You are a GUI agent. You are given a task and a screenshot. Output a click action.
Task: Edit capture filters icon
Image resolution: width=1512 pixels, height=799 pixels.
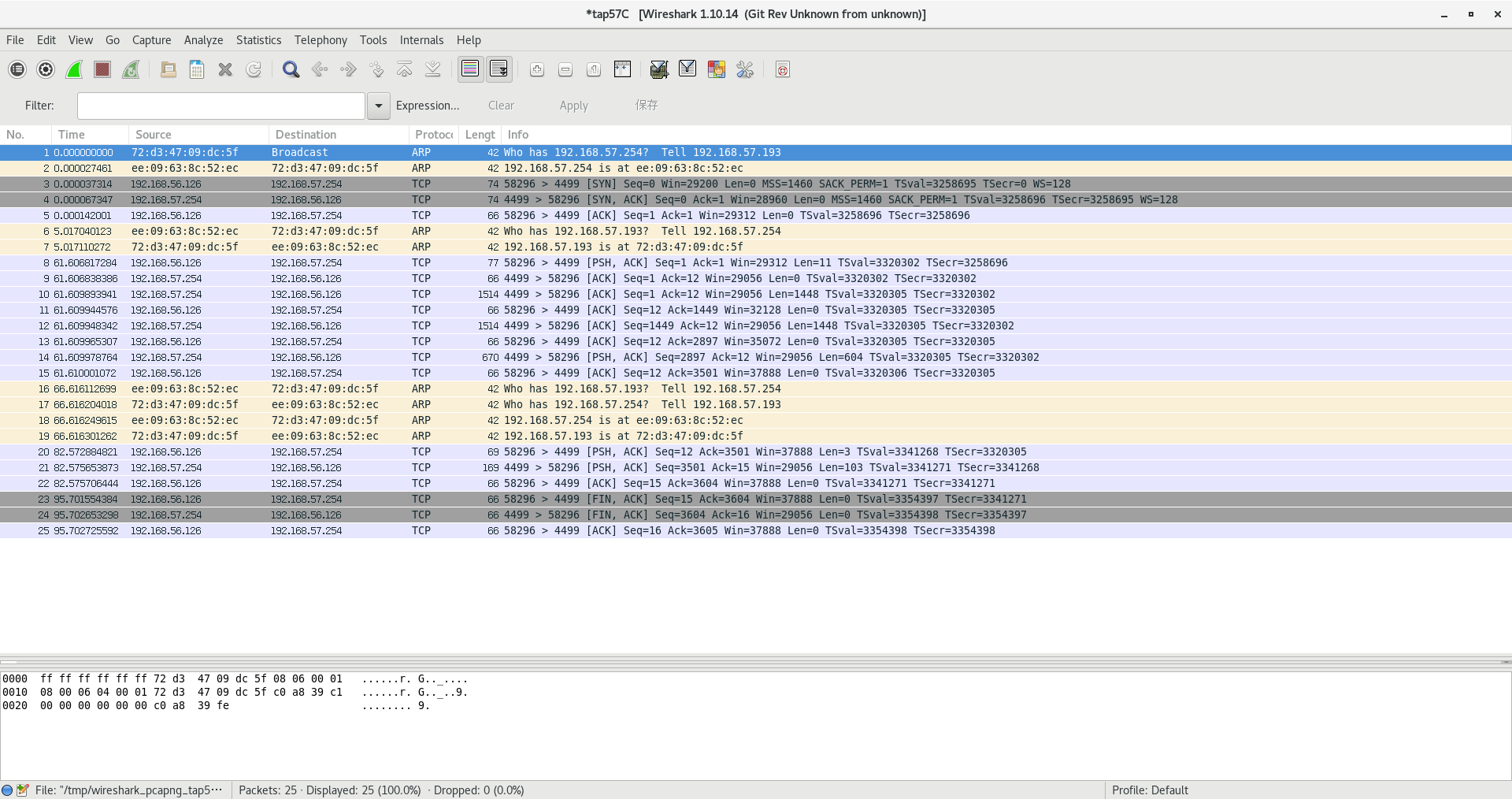pyautogui.click(x=659, y=69)
